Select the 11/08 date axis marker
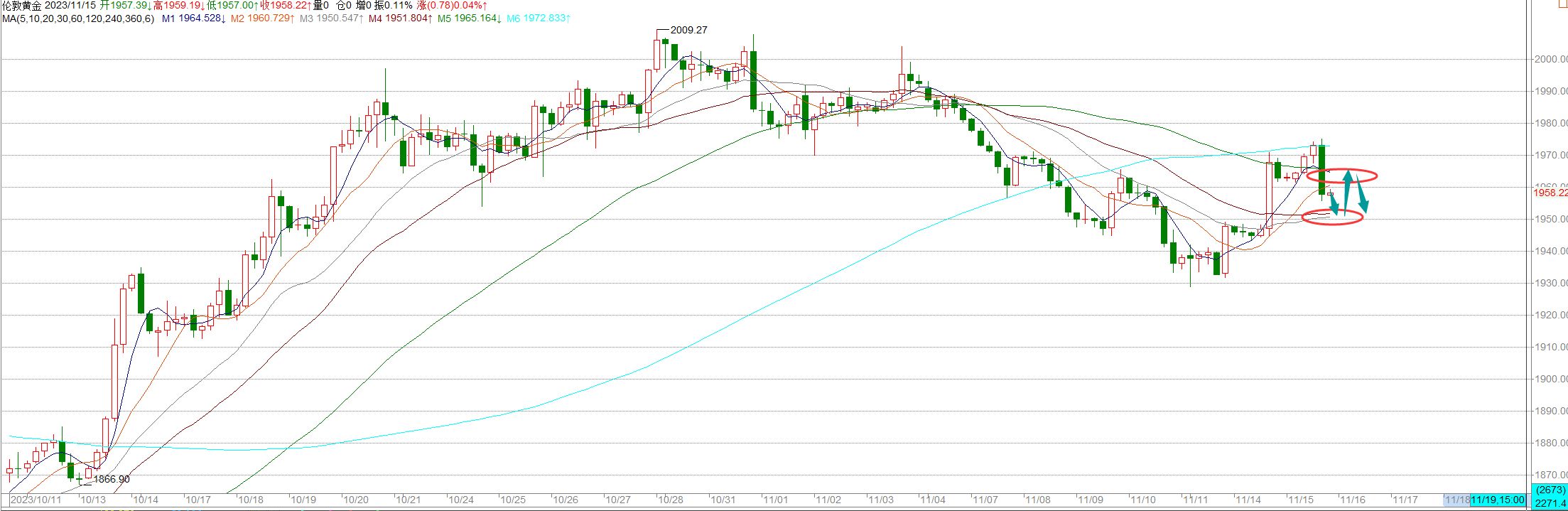Image resolution: width=1568 pixels, height=511 pixels. coord(1038,500)
